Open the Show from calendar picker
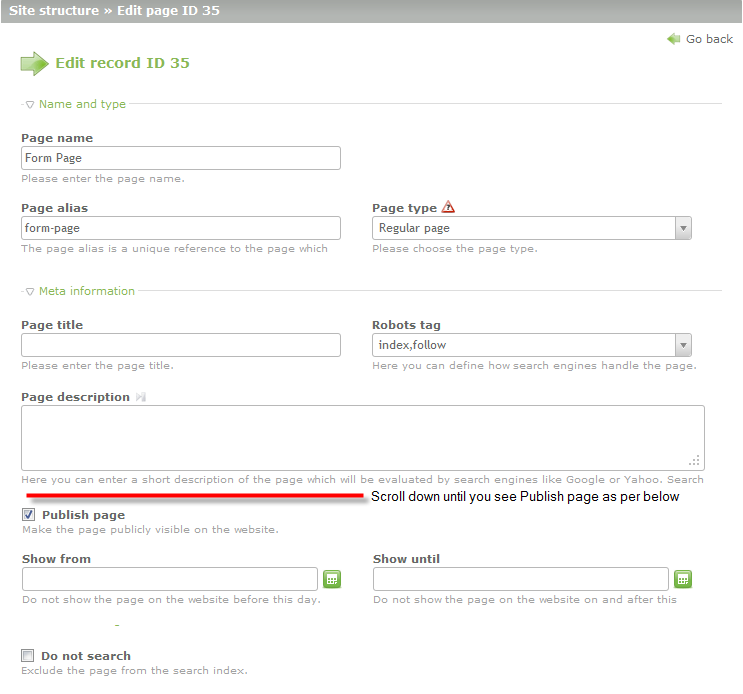Viewport: 743px width, 694px height. 332,579
